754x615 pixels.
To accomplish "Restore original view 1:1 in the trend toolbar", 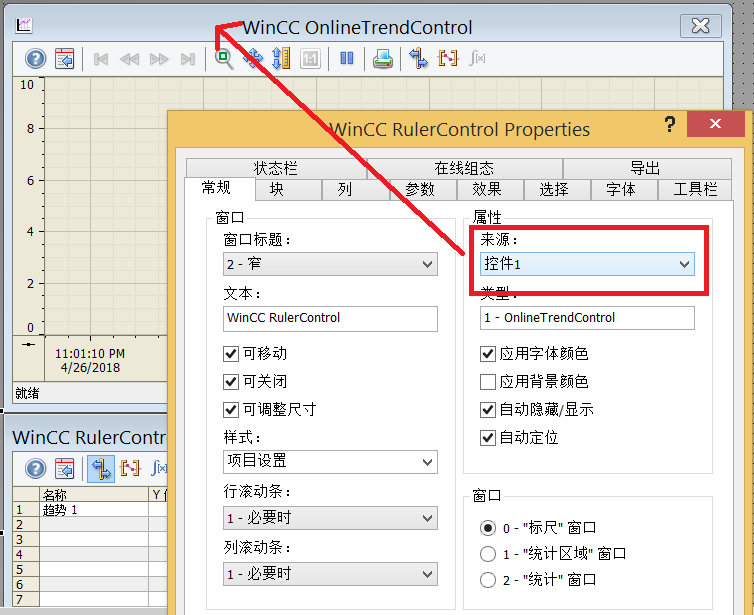I will [310, 59].
